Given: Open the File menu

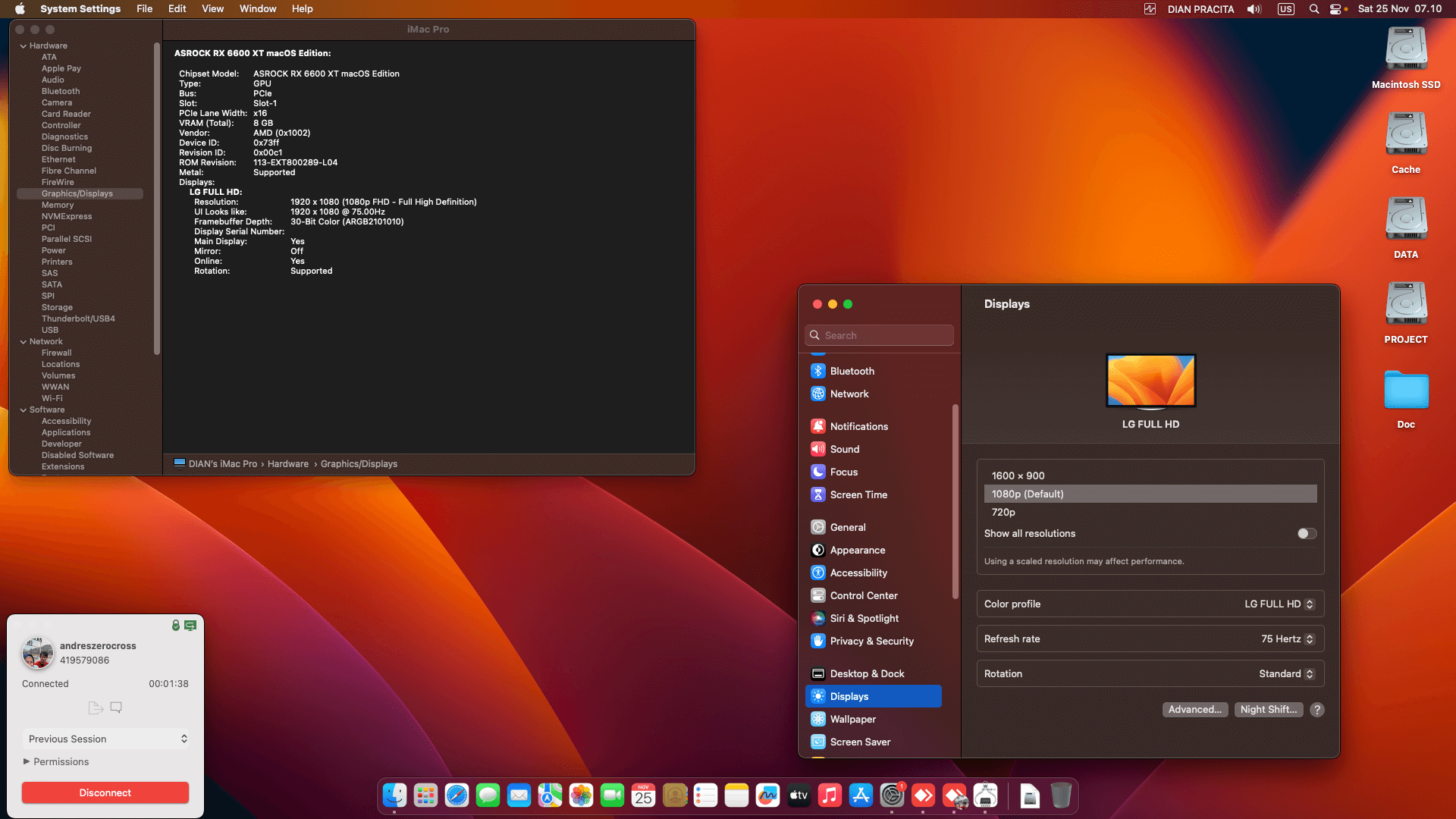Looking at the screenshot, I should coord(144,9).
